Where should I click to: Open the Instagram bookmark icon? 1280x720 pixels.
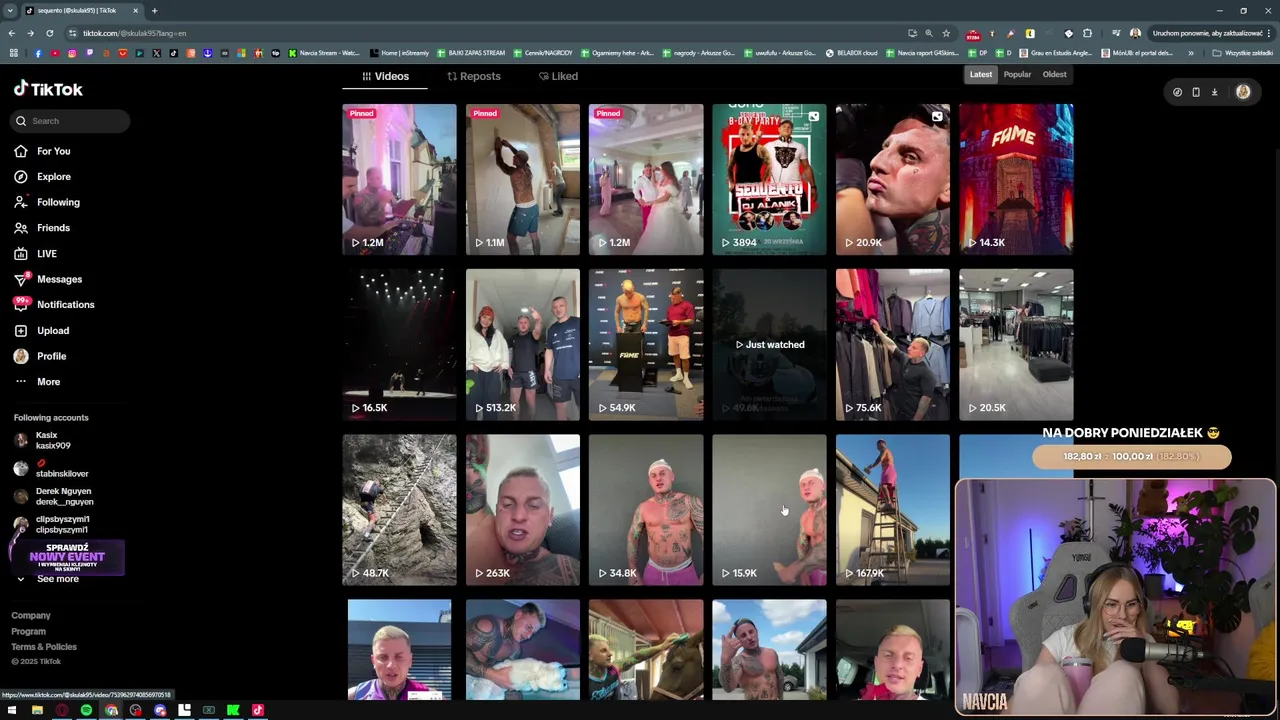pyautogui.click(x=72, y=53)
